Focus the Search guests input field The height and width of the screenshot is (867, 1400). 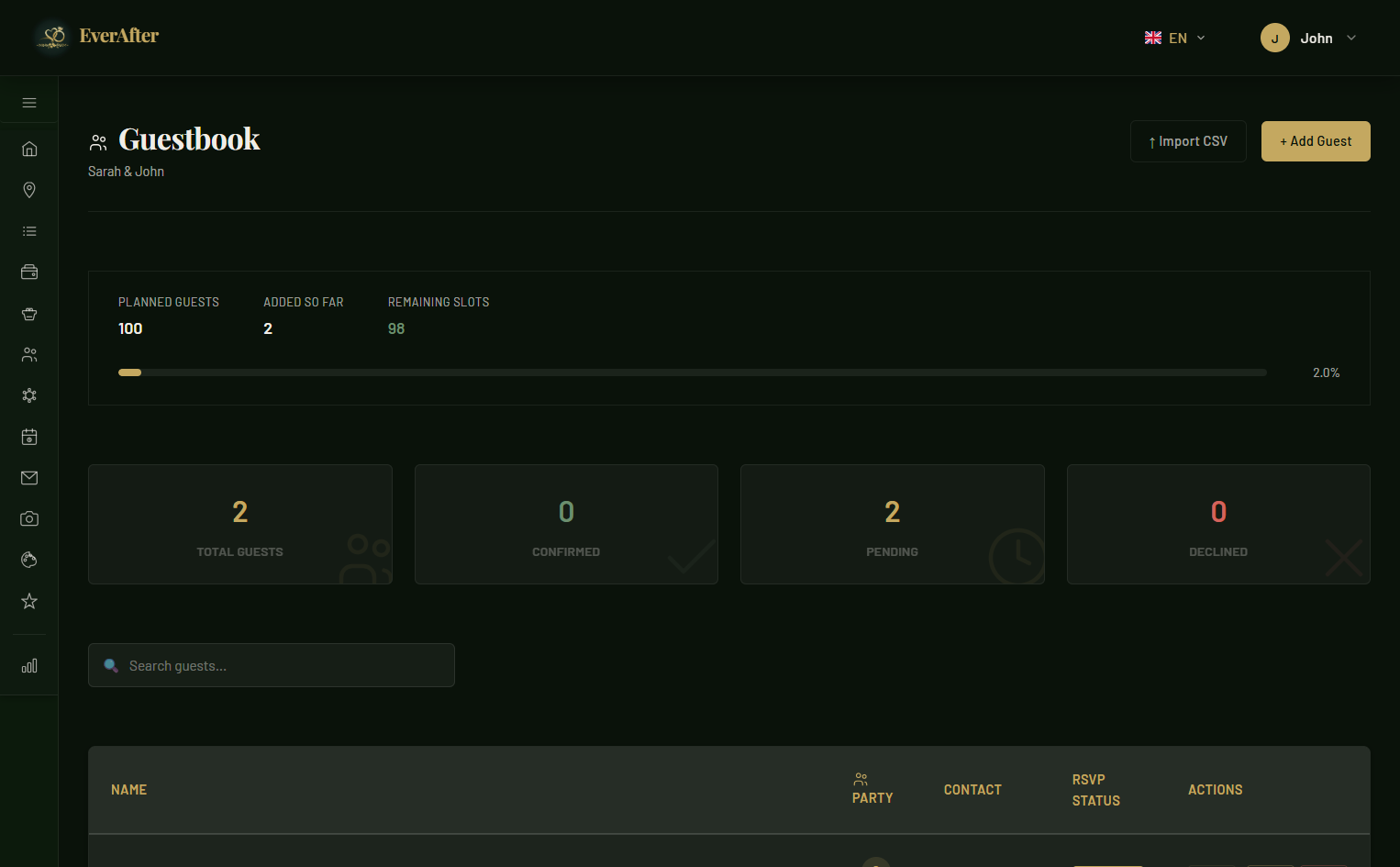[x=284, y=666]
